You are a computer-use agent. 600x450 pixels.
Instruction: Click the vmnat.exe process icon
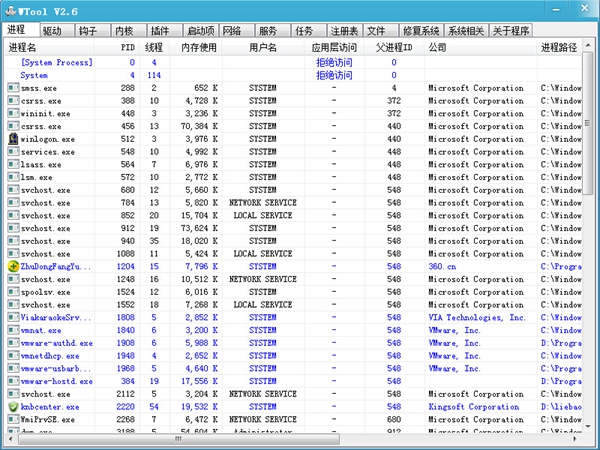click(13, 330)
